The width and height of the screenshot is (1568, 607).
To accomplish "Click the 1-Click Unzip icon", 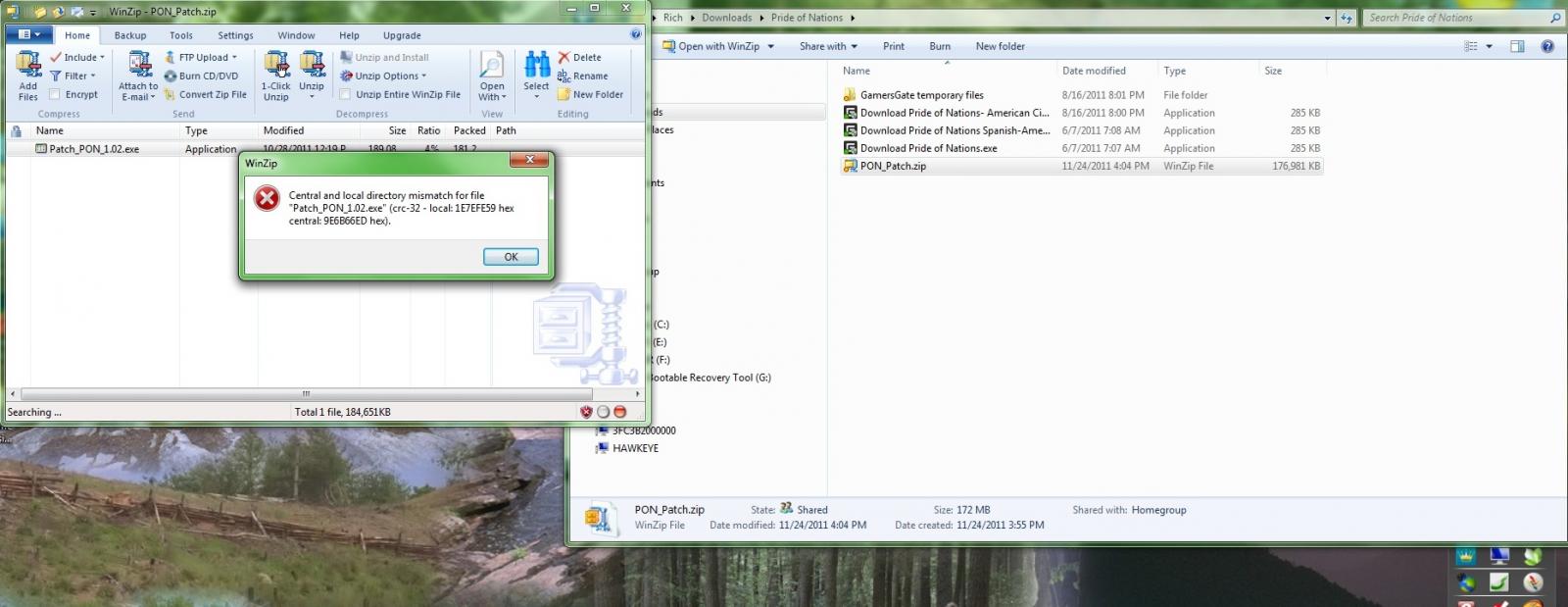I will 276,66.
